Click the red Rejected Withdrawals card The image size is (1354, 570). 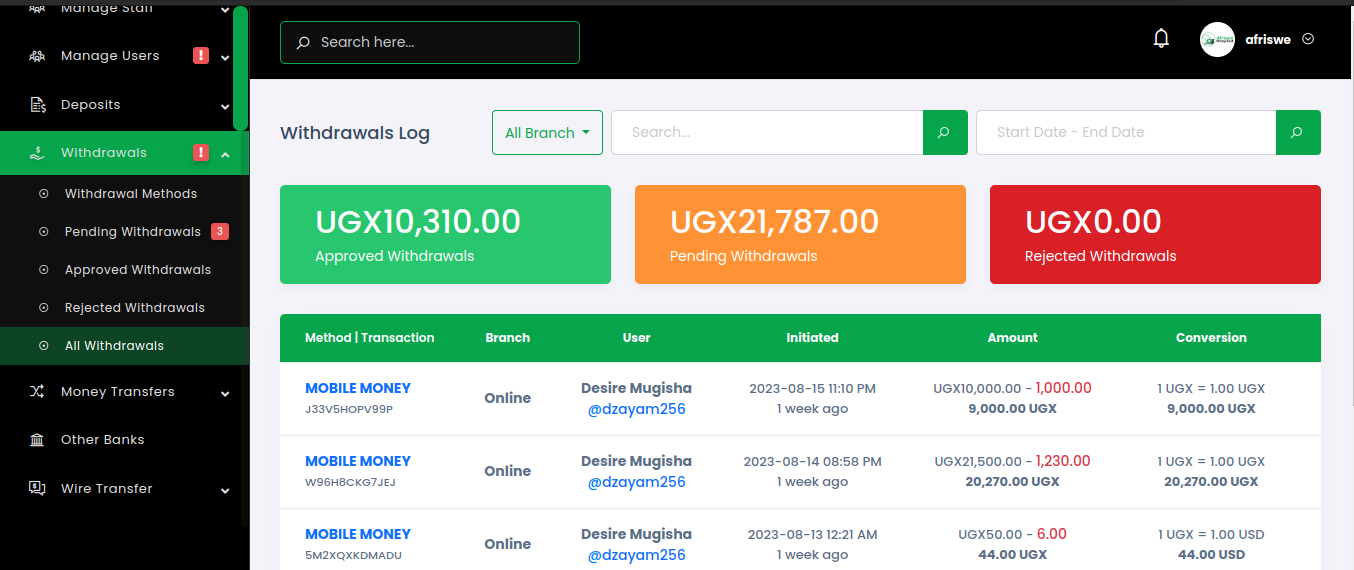(x=1155, y=234)
